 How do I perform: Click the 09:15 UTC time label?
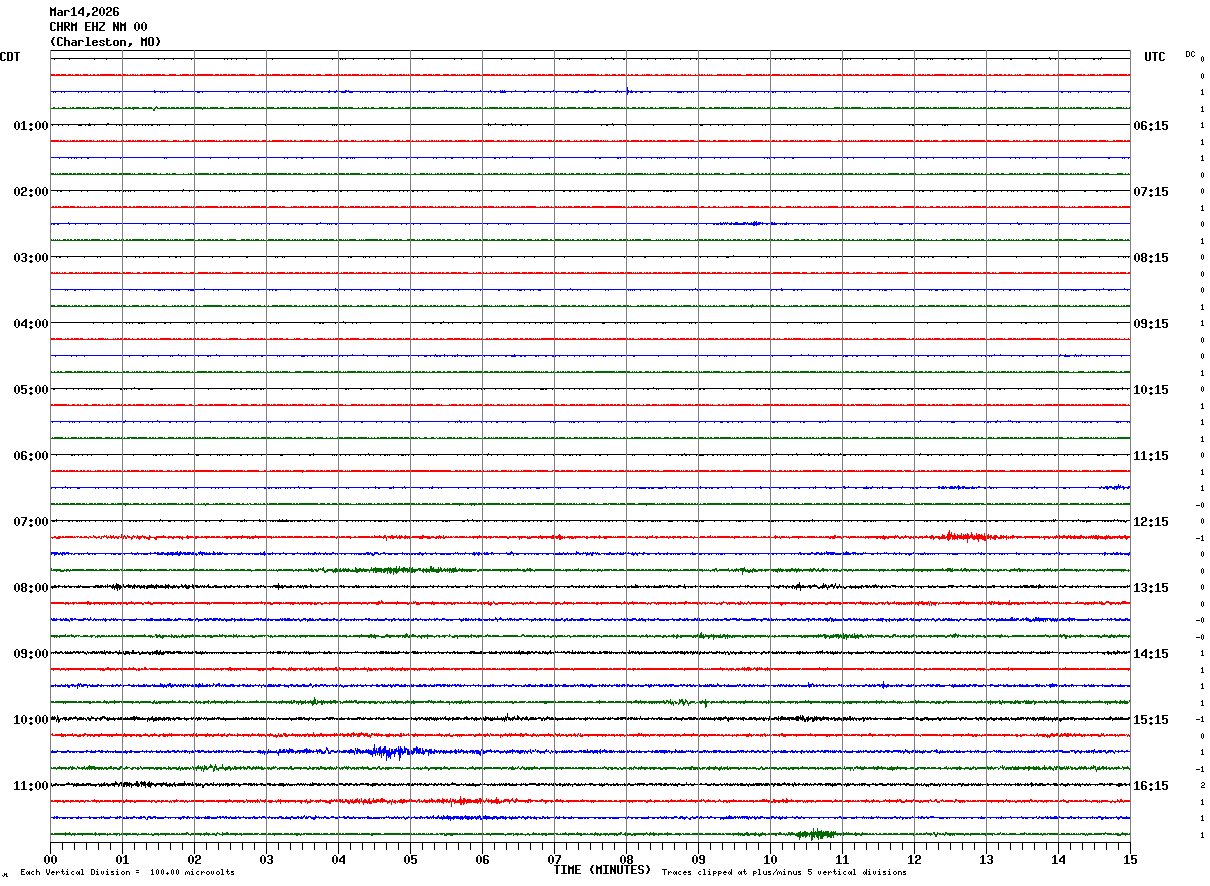coord(1151,324)
